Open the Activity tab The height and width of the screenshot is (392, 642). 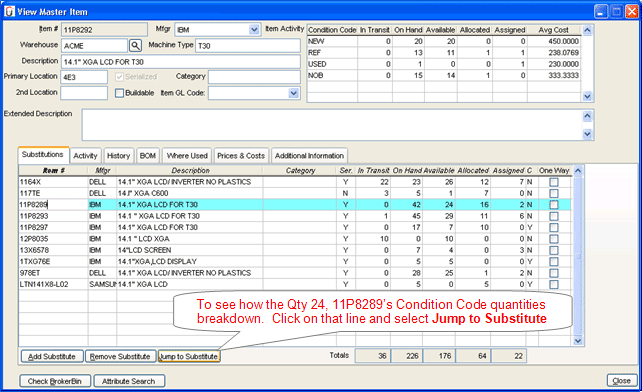(85, 156)
